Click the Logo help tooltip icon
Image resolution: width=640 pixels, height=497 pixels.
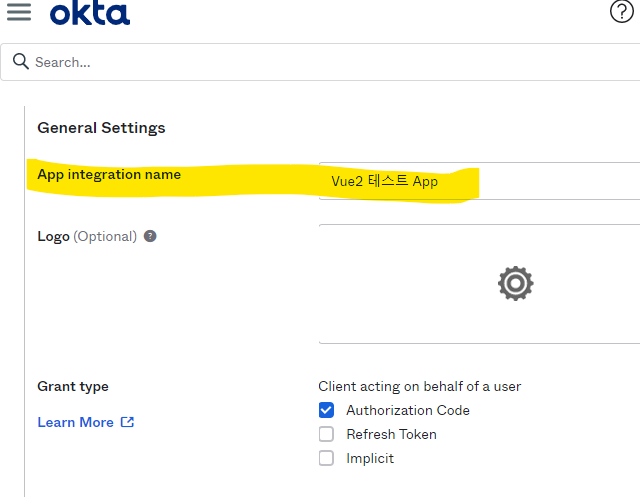point(150,236)
